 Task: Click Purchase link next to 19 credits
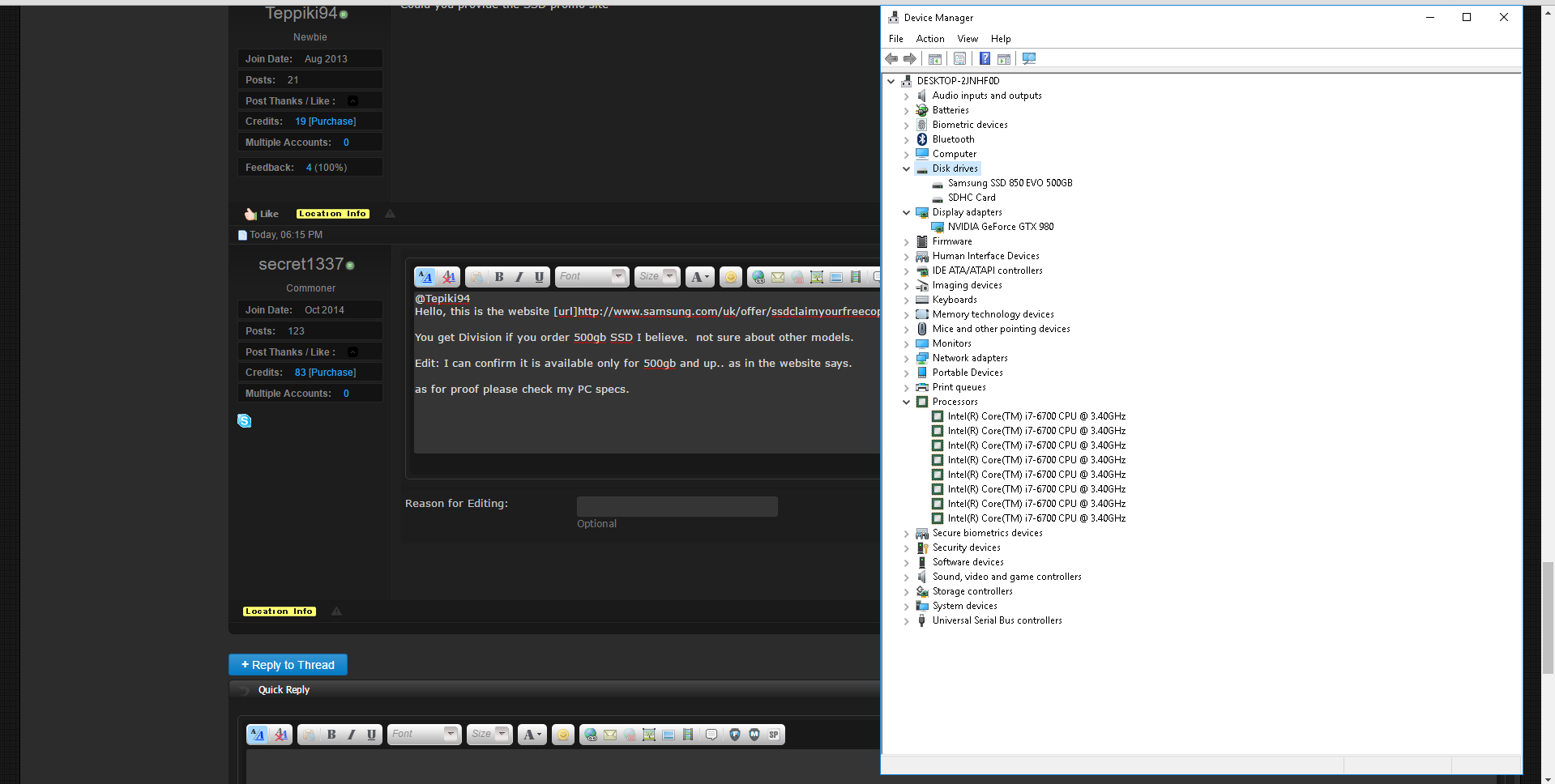click(332, 121)
